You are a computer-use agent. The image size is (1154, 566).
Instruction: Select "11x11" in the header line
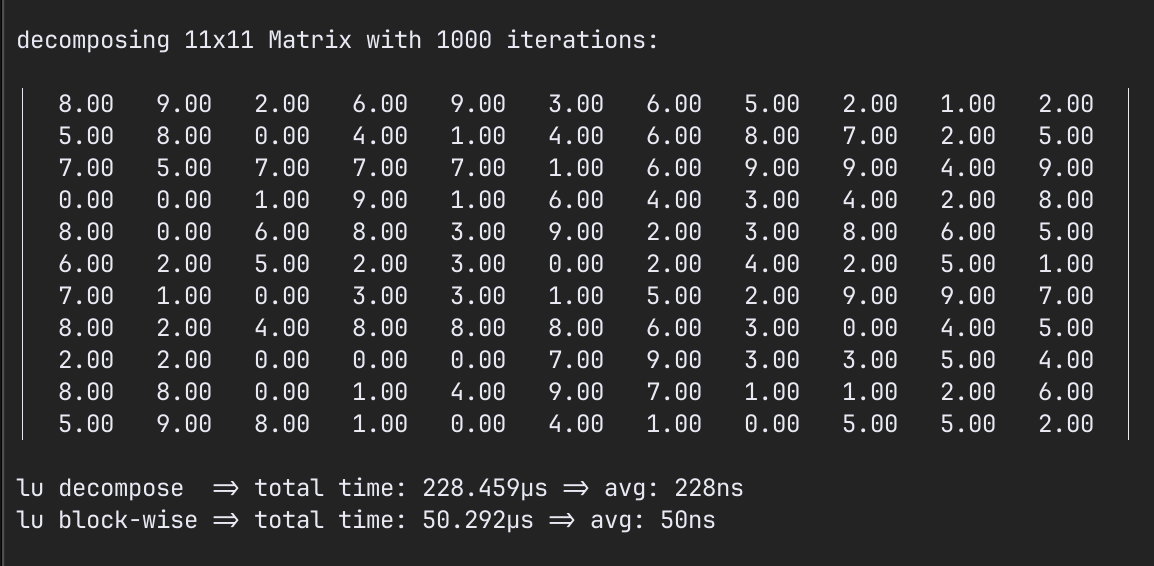coord(219,40)
